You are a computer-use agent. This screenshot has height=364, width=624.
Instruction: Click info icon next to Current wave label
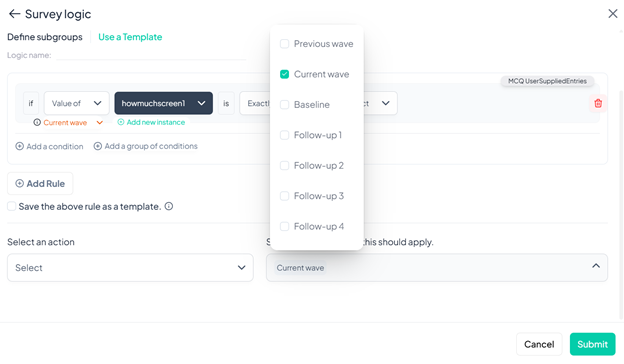[37, 123]
